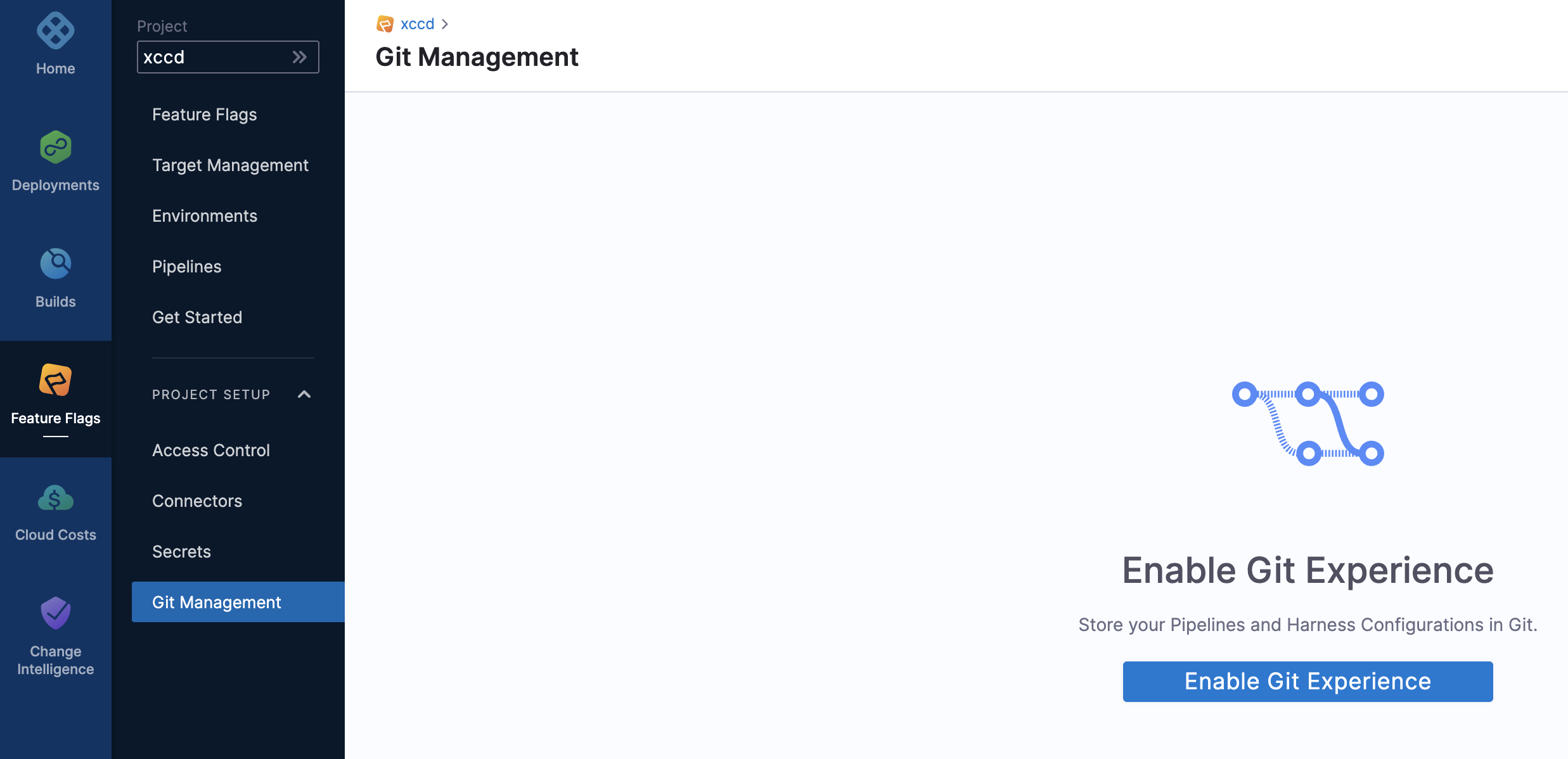Screen dimensions: 1568x759
Task: Open project selector double-chevron
Action: pyautogui.click(x=300, y=57)
